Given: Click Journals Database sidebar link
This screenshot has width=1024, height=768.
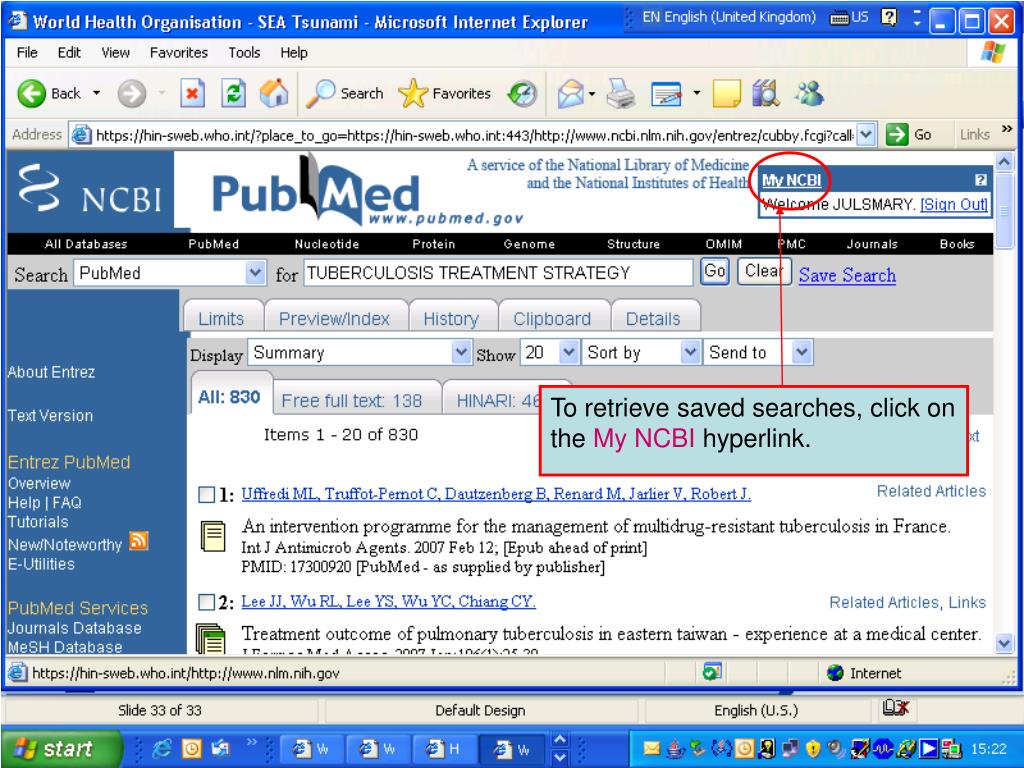Looking at the screenshot, I should [74, 628].
